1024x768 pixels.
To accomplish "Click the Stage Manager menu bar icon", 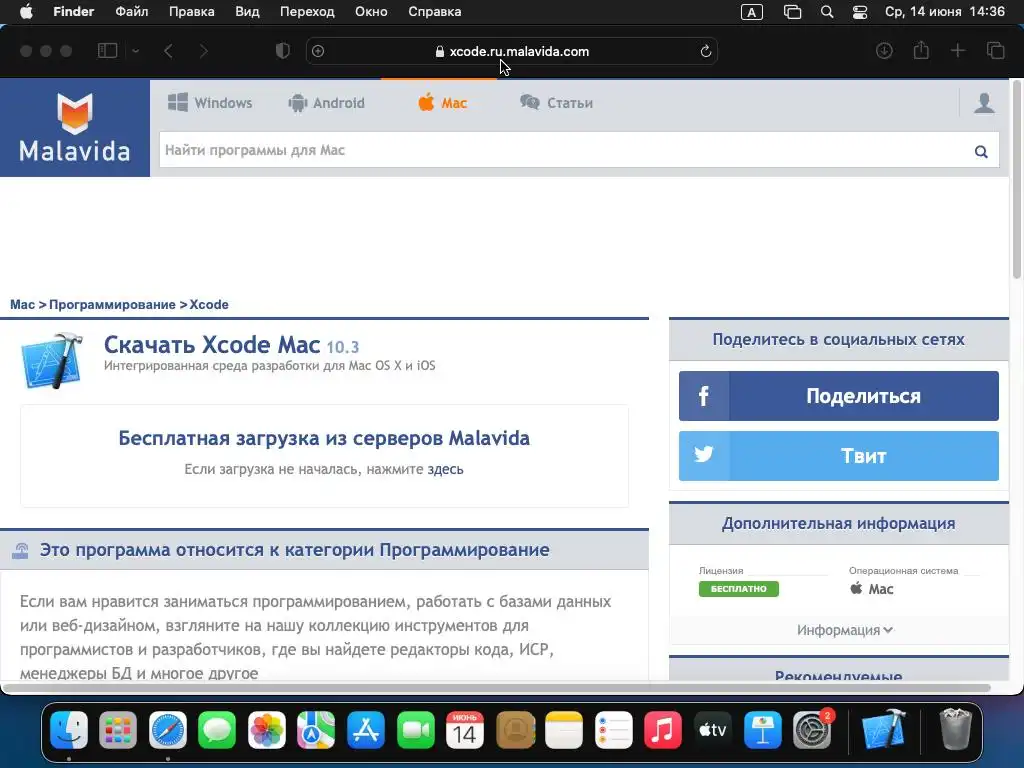I will pos(792,12).
